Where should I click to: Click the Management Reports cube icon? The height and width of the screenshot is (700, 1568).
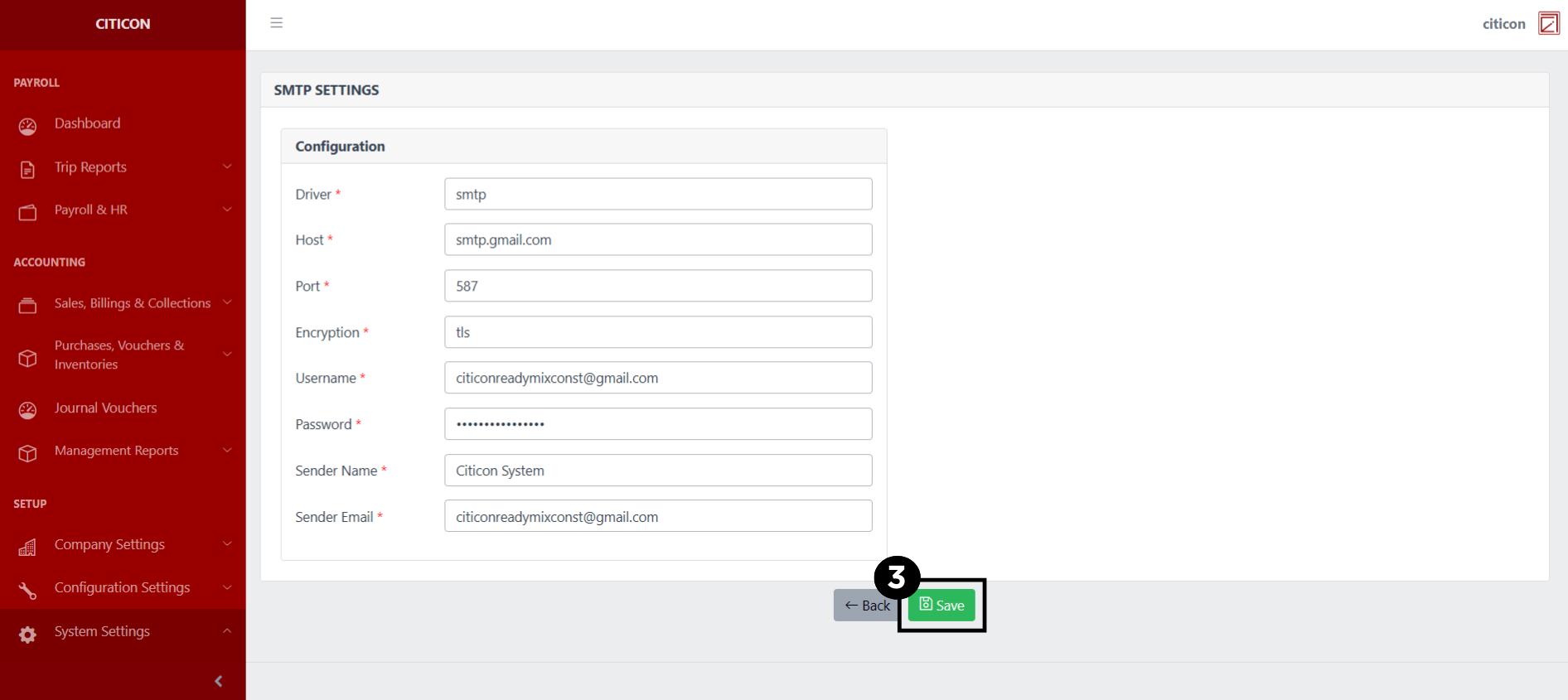pyautogui.click(x=27, y=453)
